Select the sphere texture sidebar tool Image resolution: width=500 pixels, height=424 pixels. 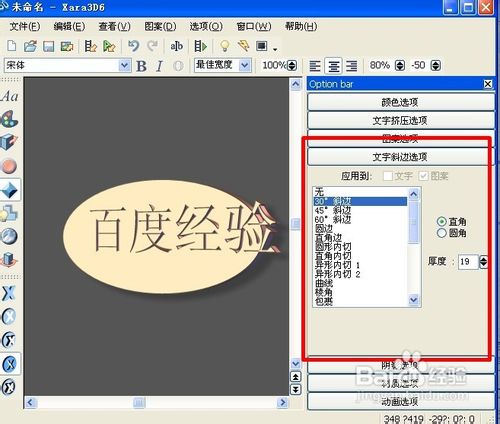(9, 236)
